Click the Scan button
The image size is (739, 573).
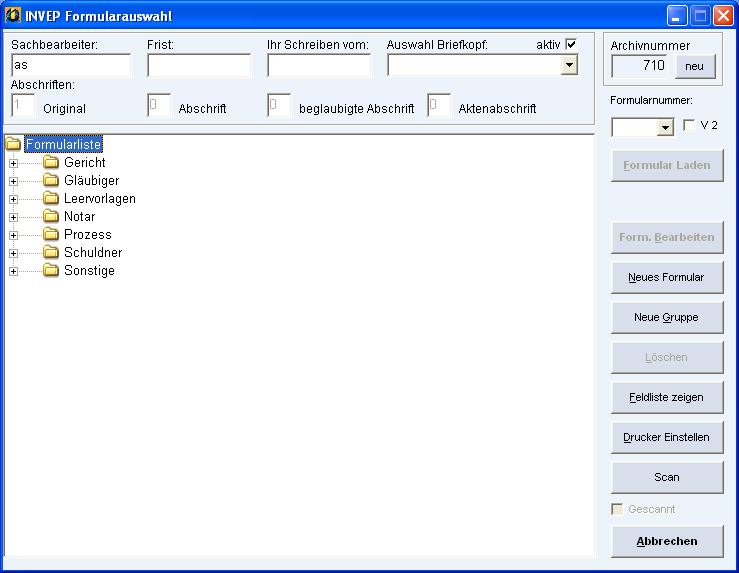tap(666, 477)
